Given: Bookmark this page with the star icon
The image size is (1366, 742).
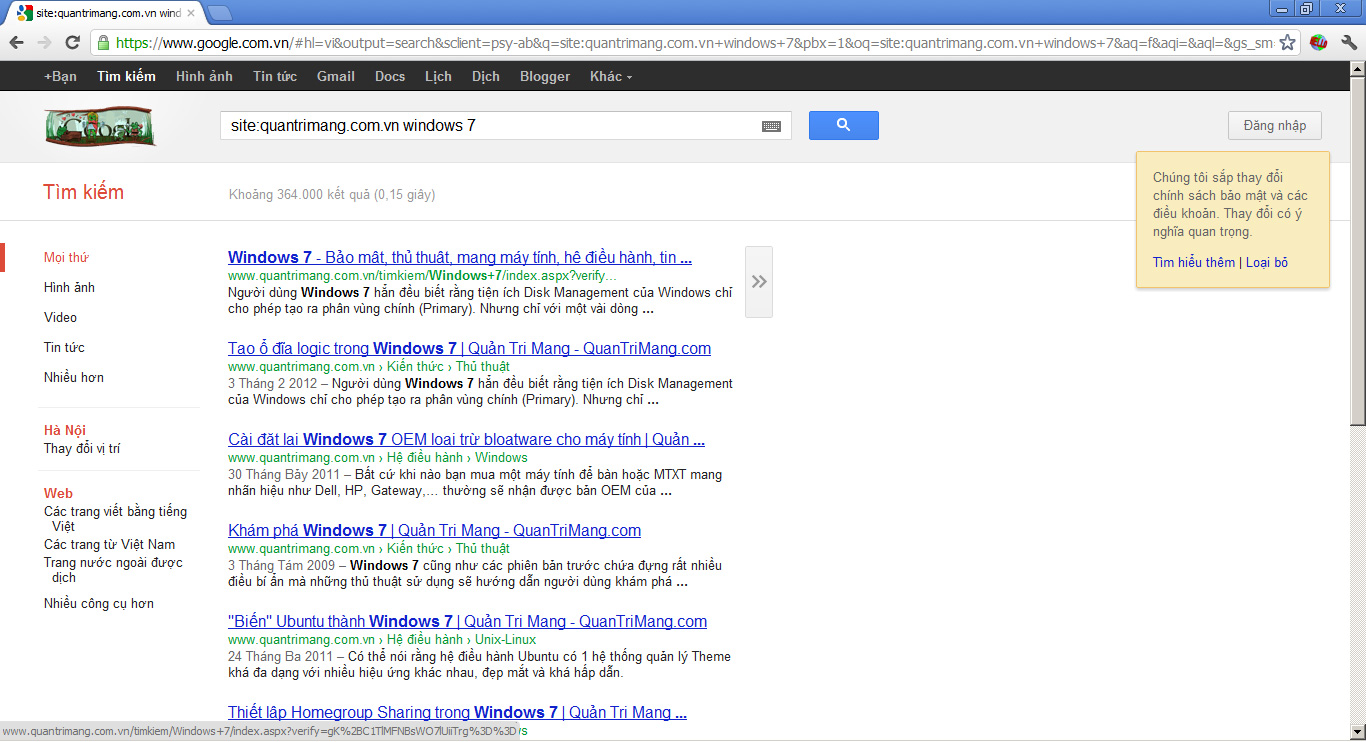Looking at the screenshot, I should 1288,42.
